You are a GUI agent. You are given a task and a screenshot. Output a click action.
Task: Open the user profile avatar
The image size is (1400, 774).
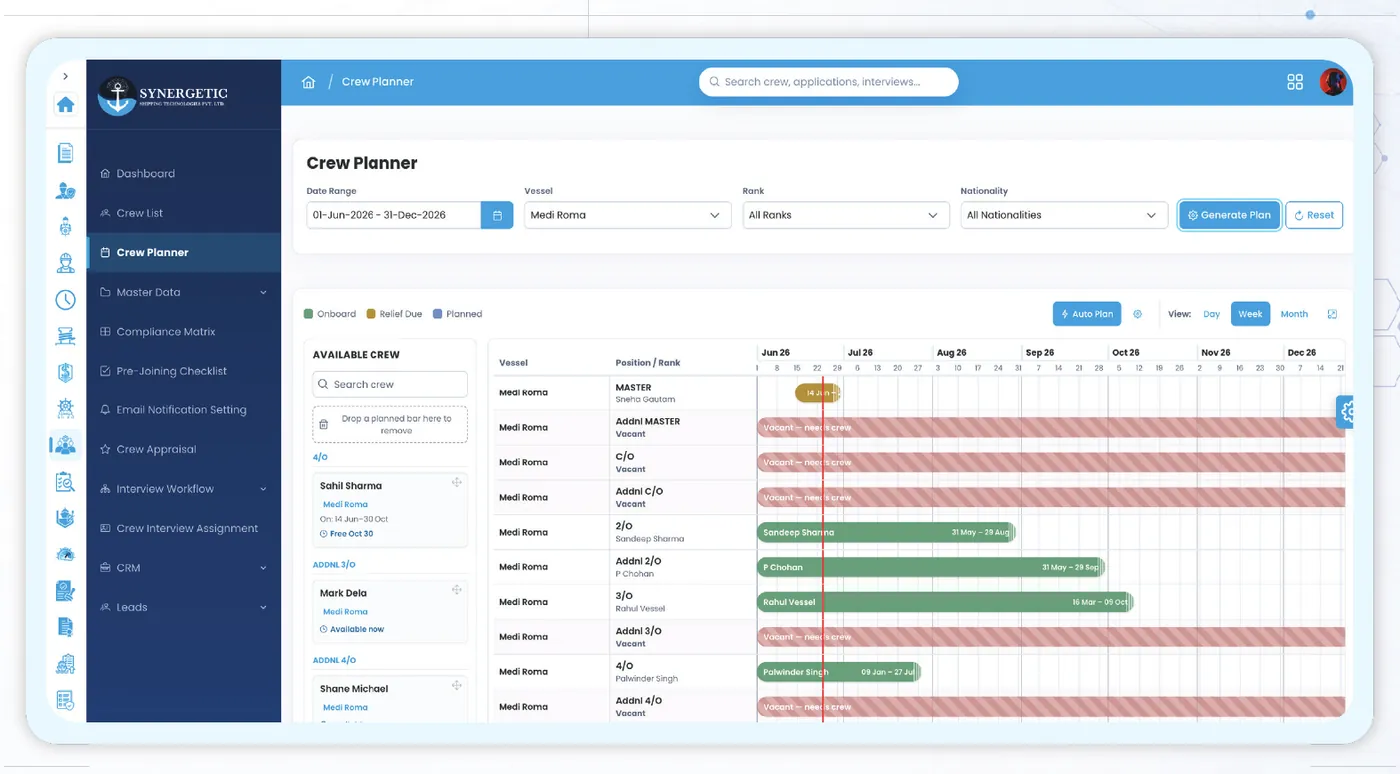(x=1332, y=82)
